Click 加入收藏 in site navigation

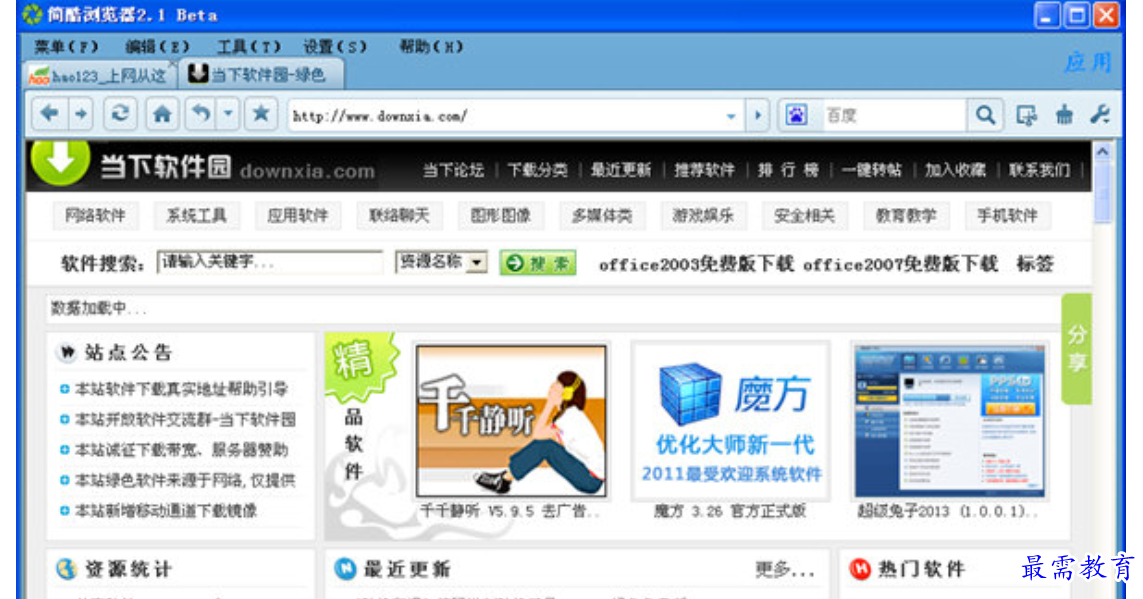pyautogui.click(x=956, y=171)
